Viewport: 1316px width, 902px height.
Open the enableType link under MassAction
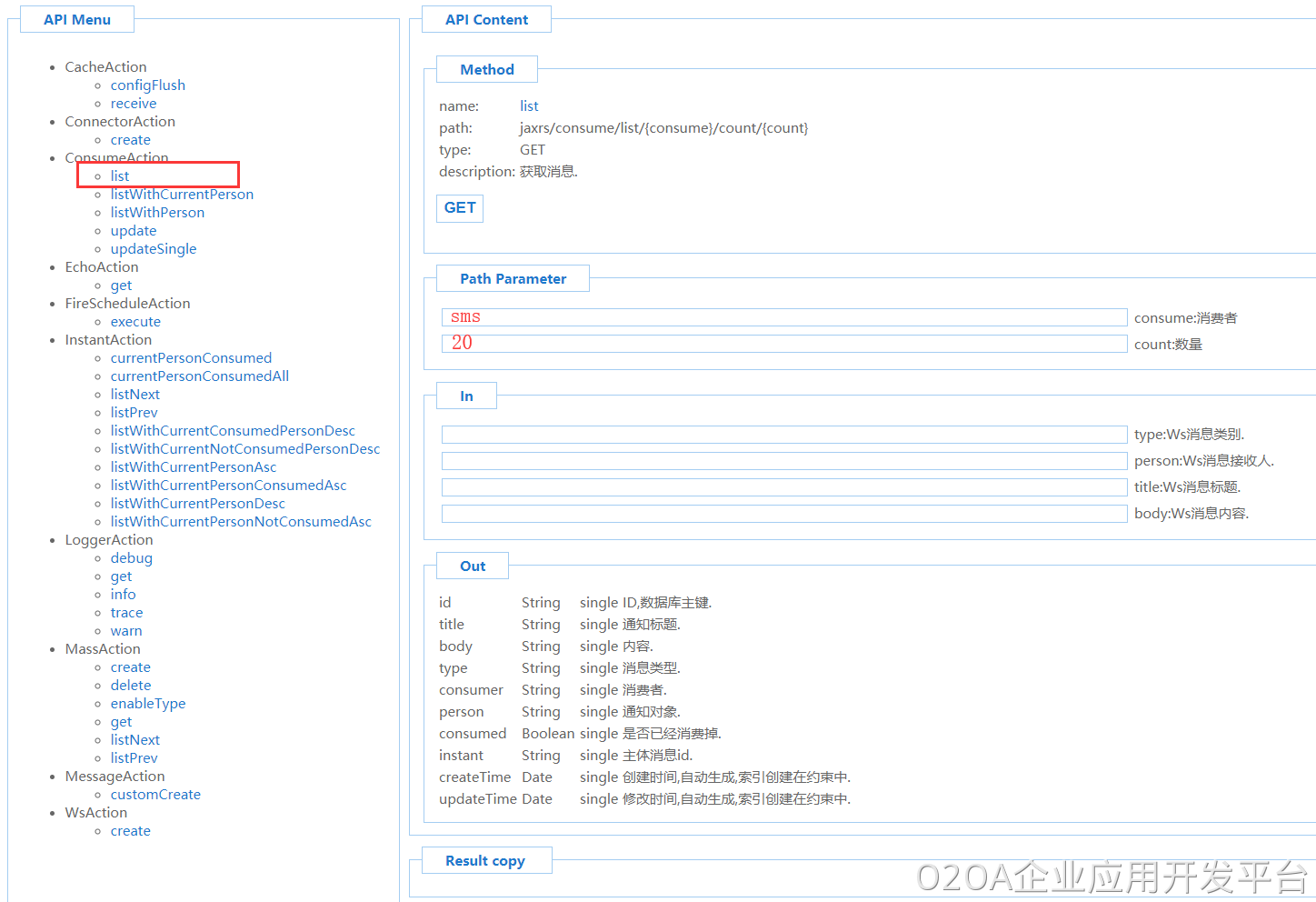coord(148,704)
